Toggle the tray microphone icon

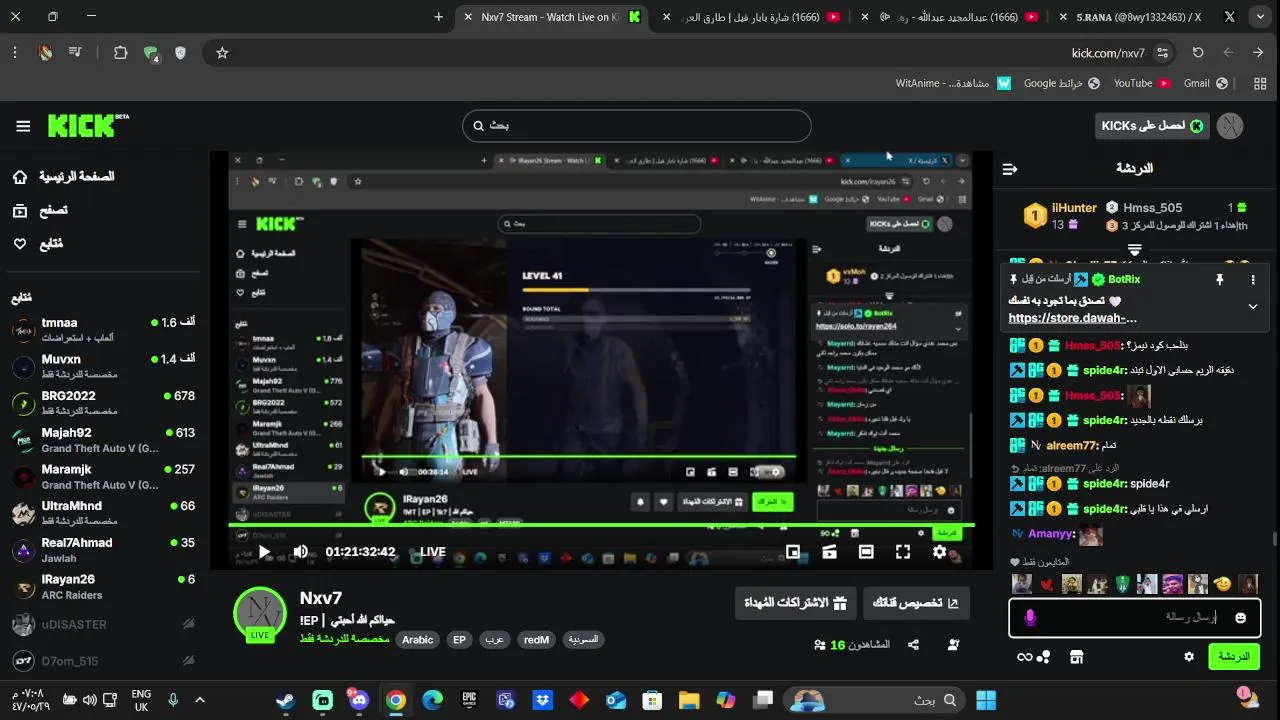(173, 700)
